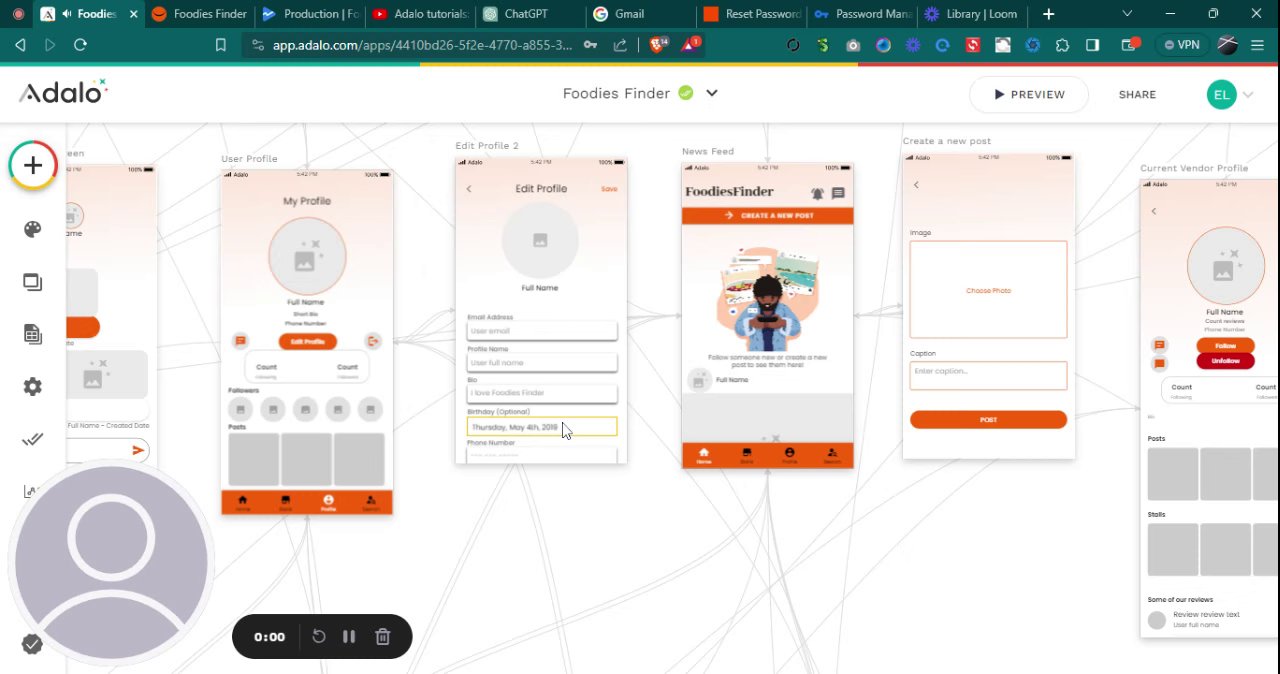Open the browser Extensions puzzle icon
Viewport: 1280px width, 674px height.
1062,45
